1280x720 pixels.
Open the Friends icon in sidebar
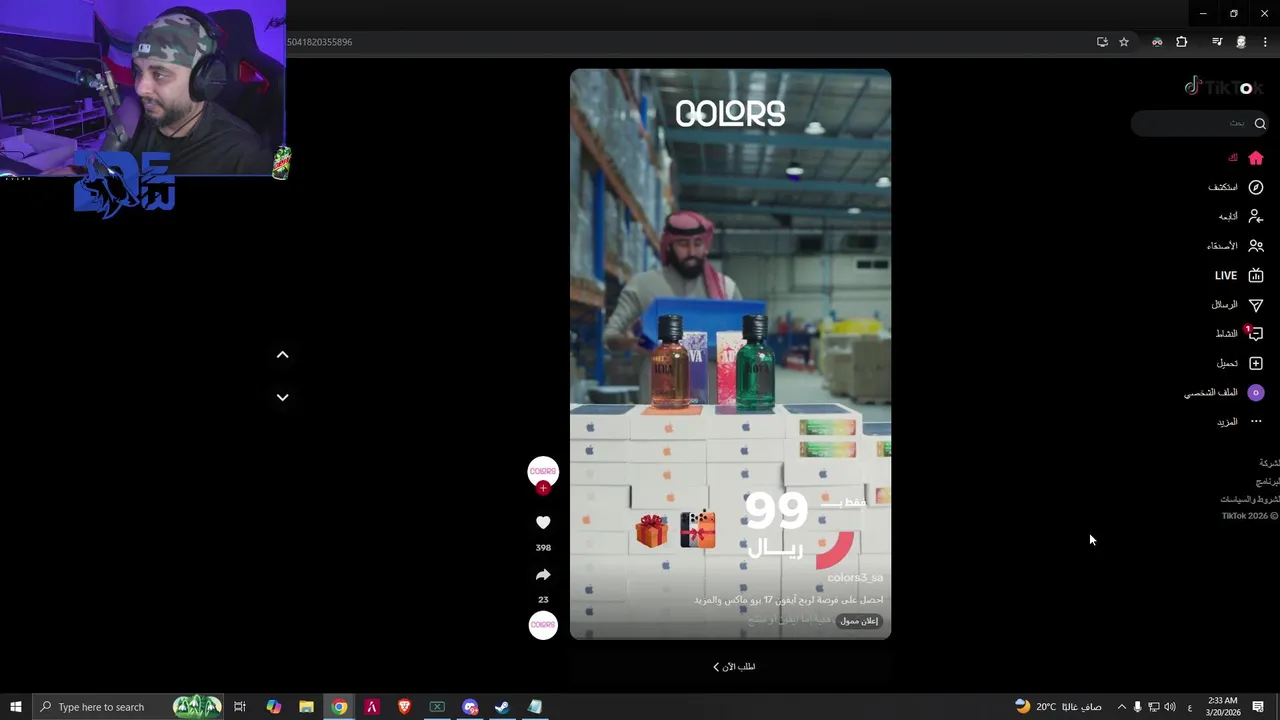(1256, 246)
